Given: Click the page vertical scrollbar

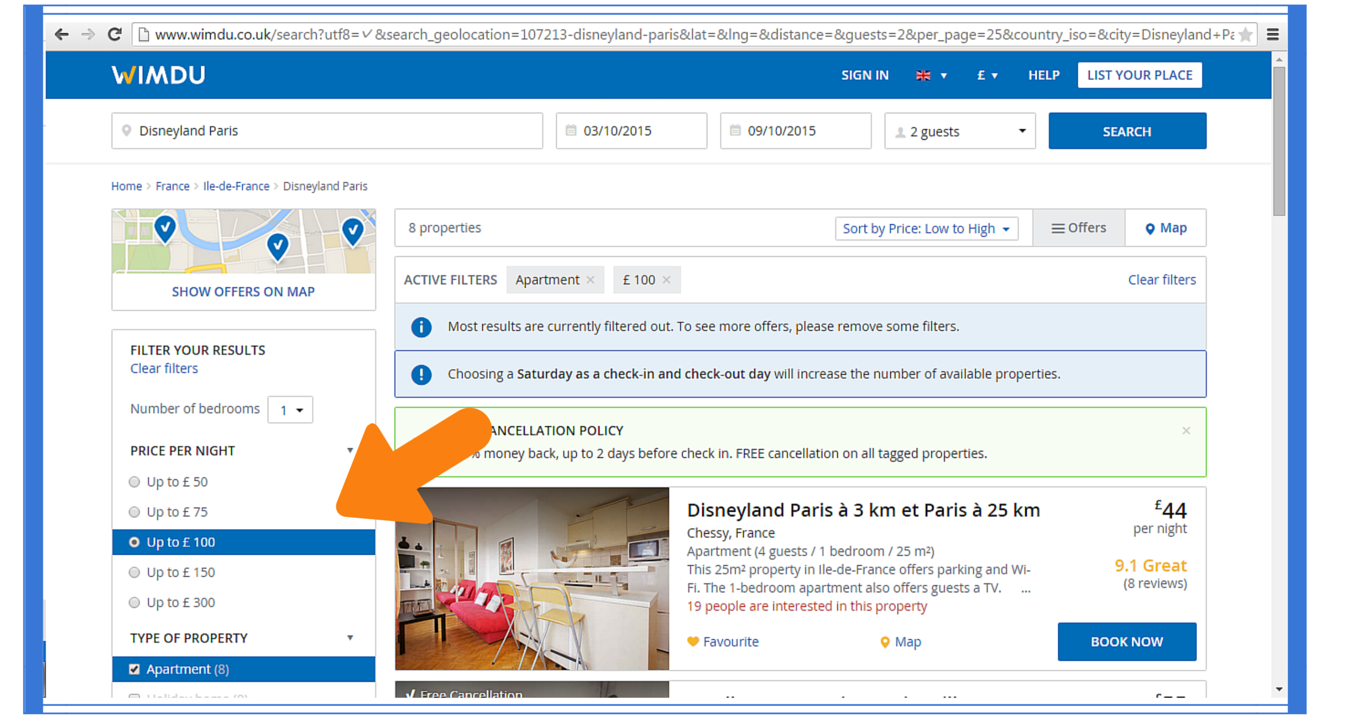Looking at the screenshot, I should [1279, 140].
